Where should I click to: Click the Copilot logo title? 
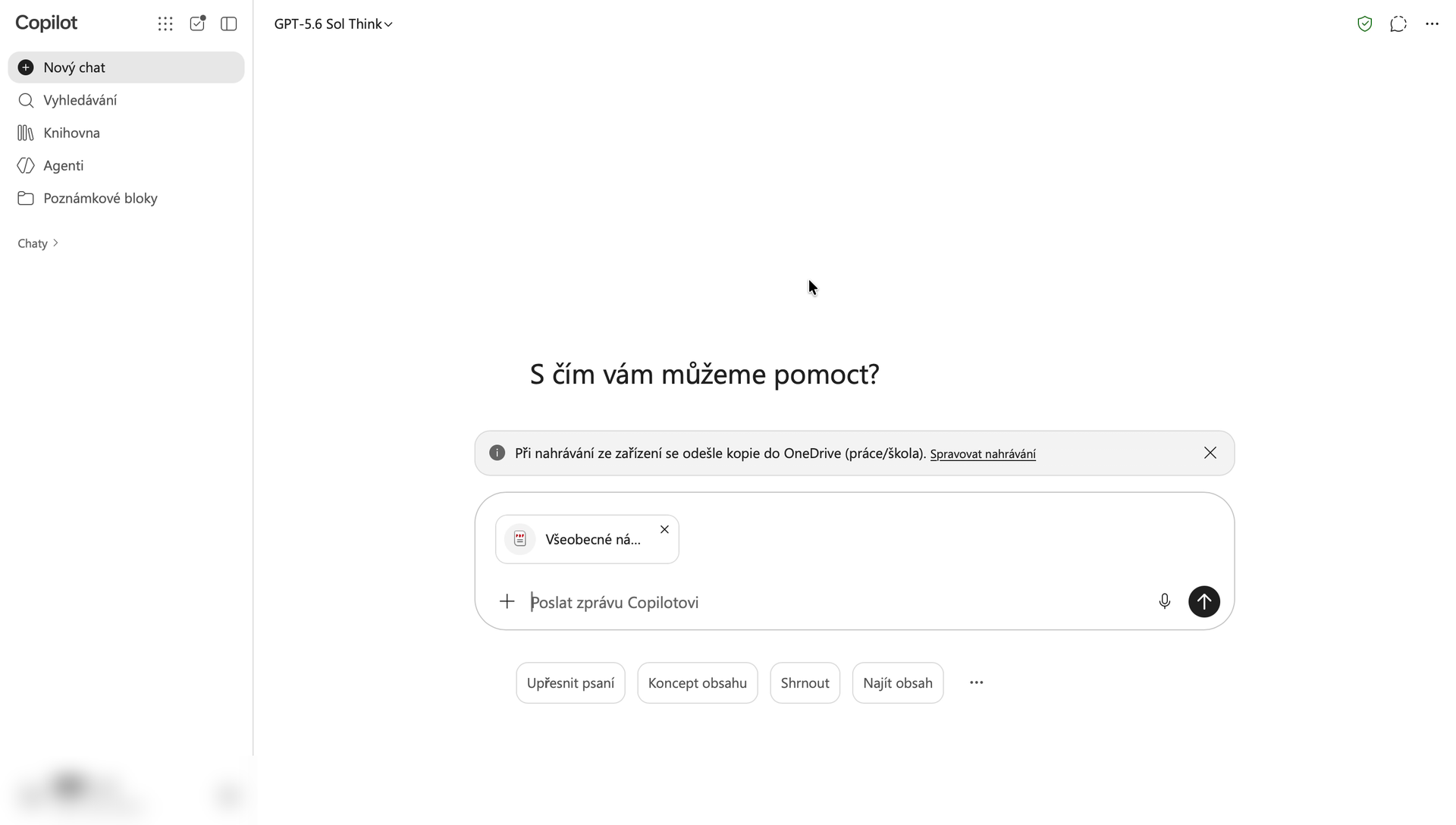coord(46,23)
